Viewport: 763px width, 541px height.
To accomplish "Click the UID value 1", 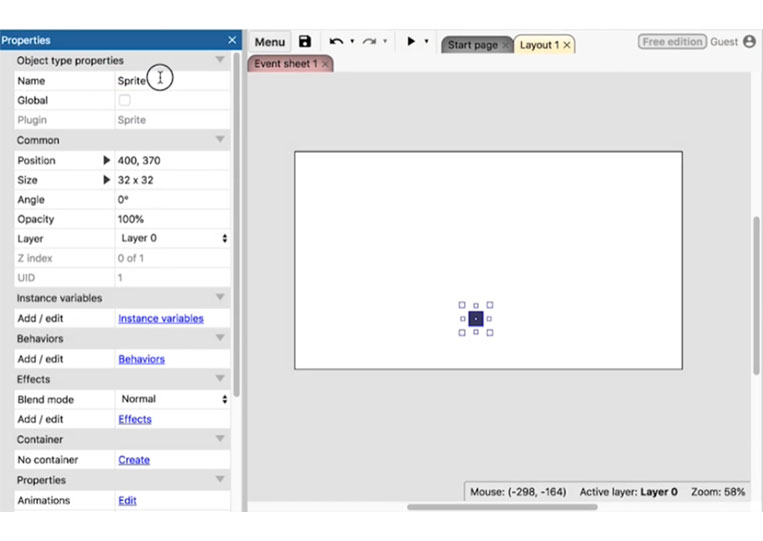I will tap(120, 278).
